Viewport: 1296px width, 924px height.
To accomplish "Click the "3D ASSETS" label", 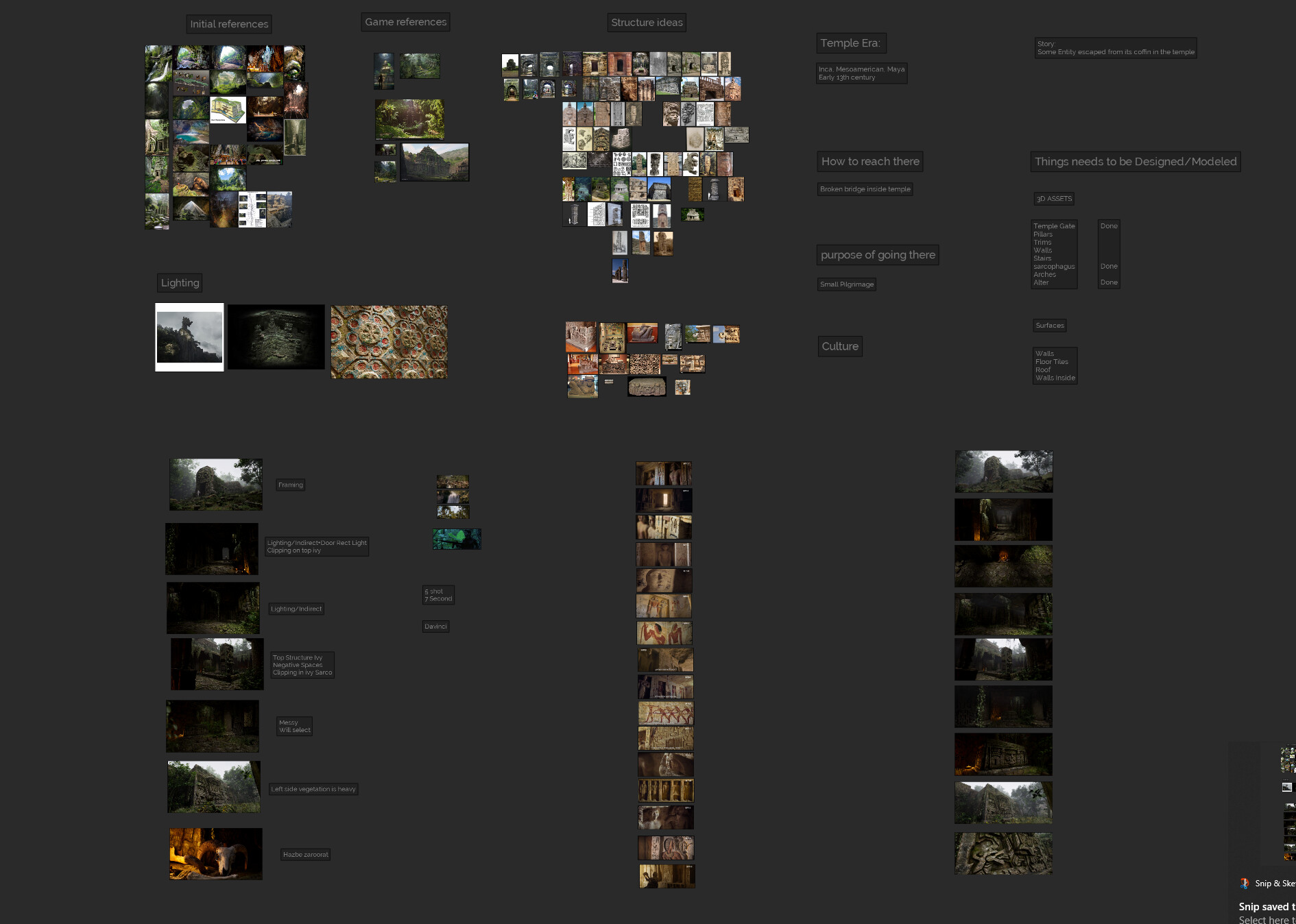I will click(1054, 199).
